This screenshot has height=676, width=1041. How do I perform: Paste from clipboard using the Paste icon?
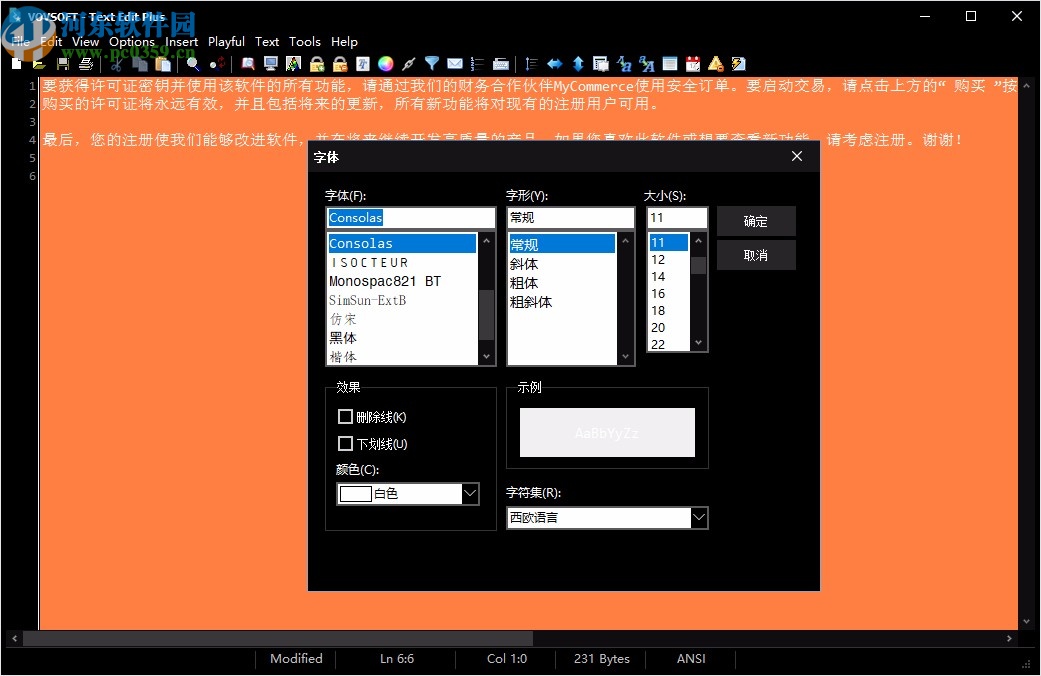(x=164, y=63)
